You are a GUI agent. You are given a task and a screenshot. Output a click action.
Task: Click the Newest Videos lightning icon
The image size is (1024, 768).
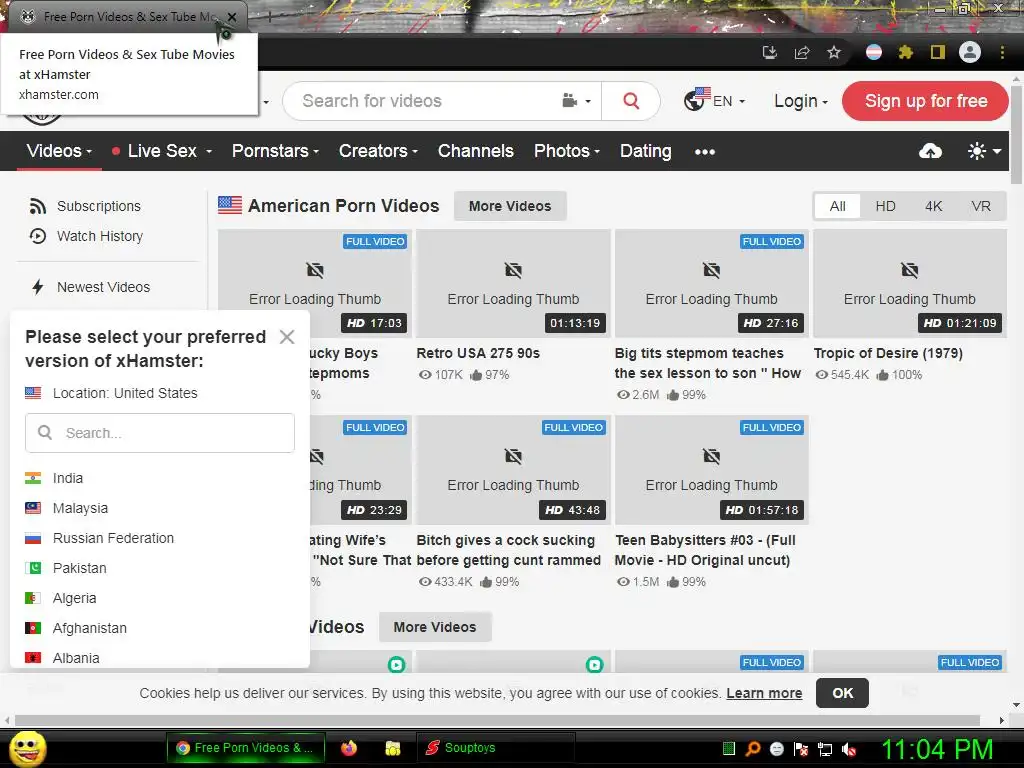click(x=38, y=287)
